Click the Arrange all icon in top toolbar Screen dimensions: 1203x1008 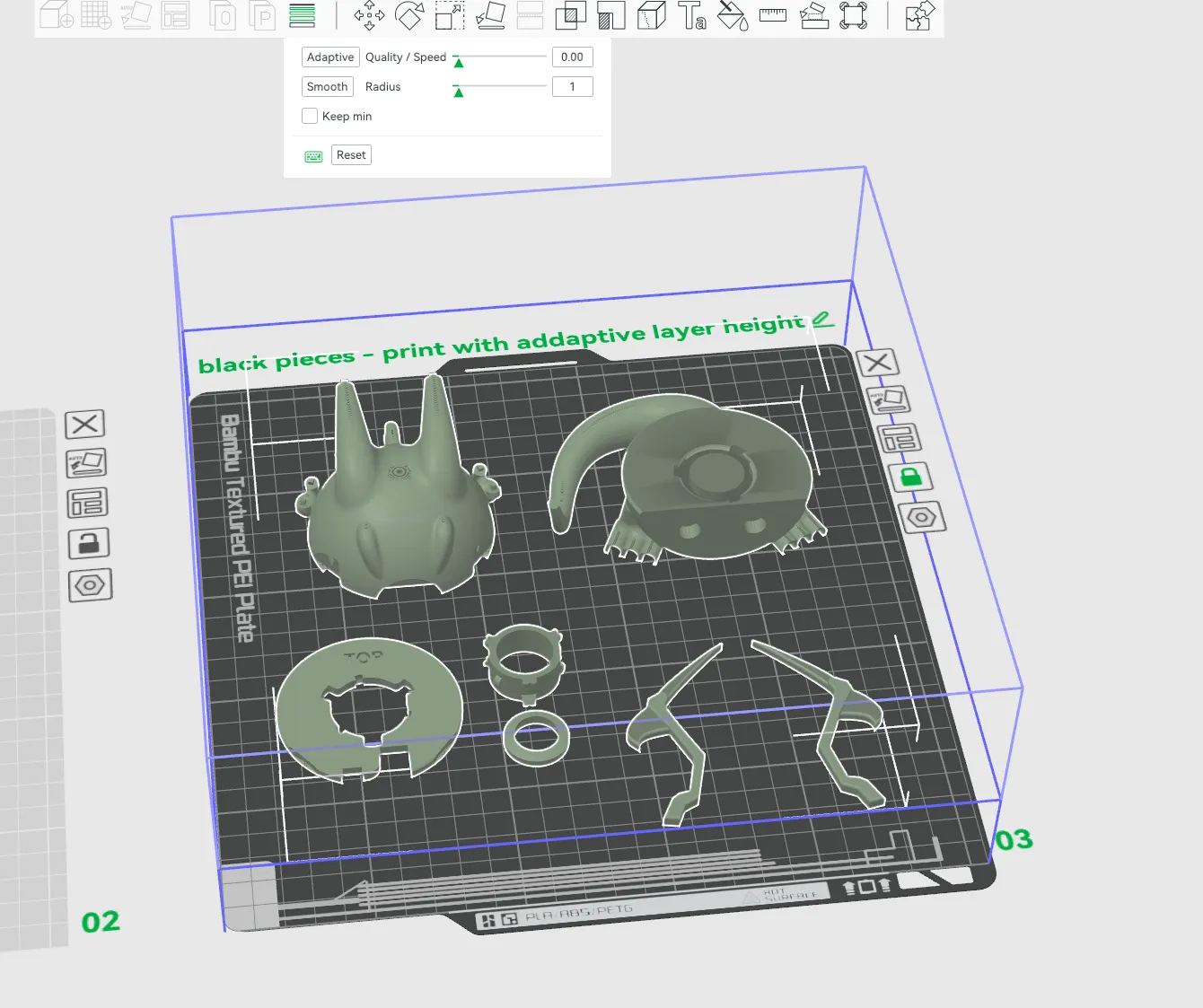tap(175, 14)
